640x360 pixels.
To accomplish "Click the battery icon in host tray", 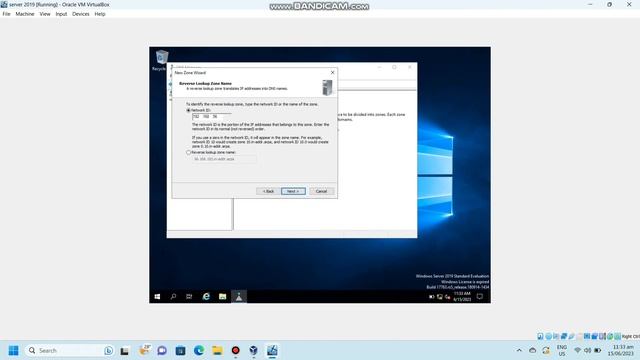I will pos(598,351).
